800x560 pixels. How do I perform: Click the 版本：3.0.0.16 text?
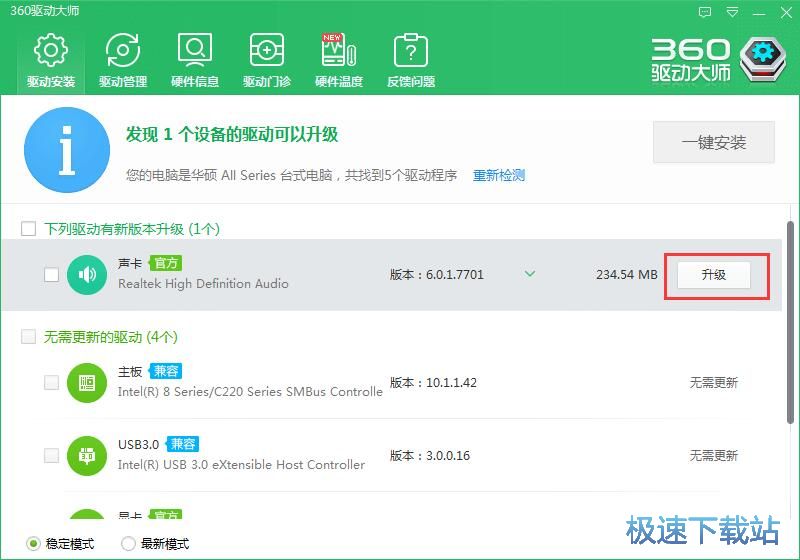tap(430, 455)
